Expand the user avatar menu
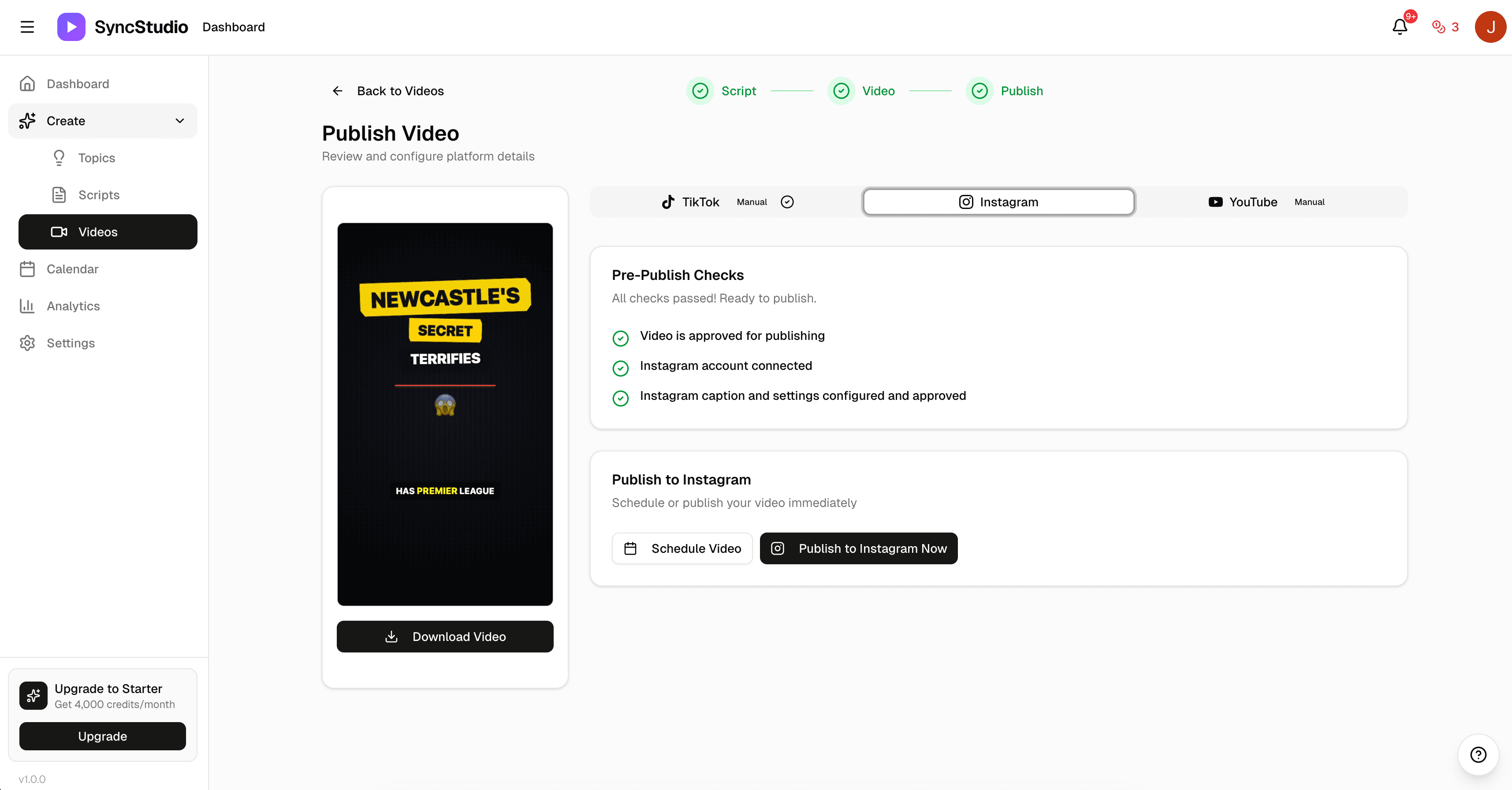Viewport: 1512px width, 790px height. [x=1490, y=26]
